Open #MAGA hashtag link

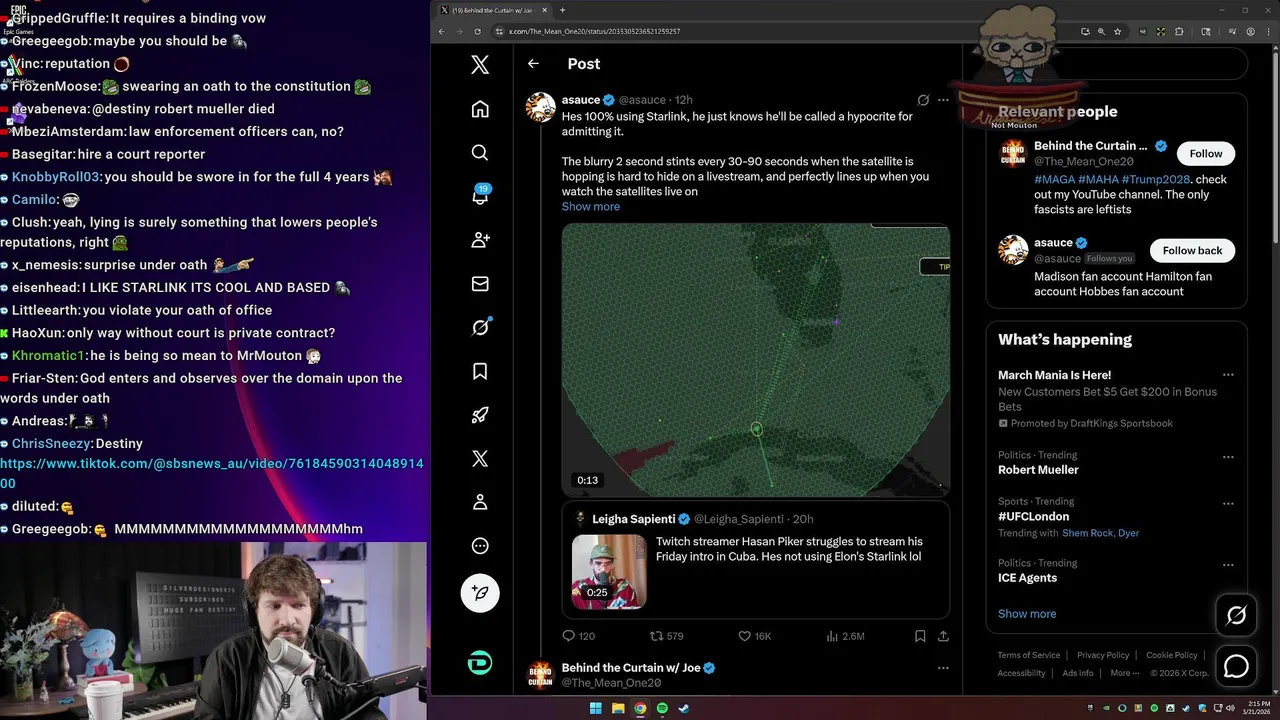(1054, 180)
